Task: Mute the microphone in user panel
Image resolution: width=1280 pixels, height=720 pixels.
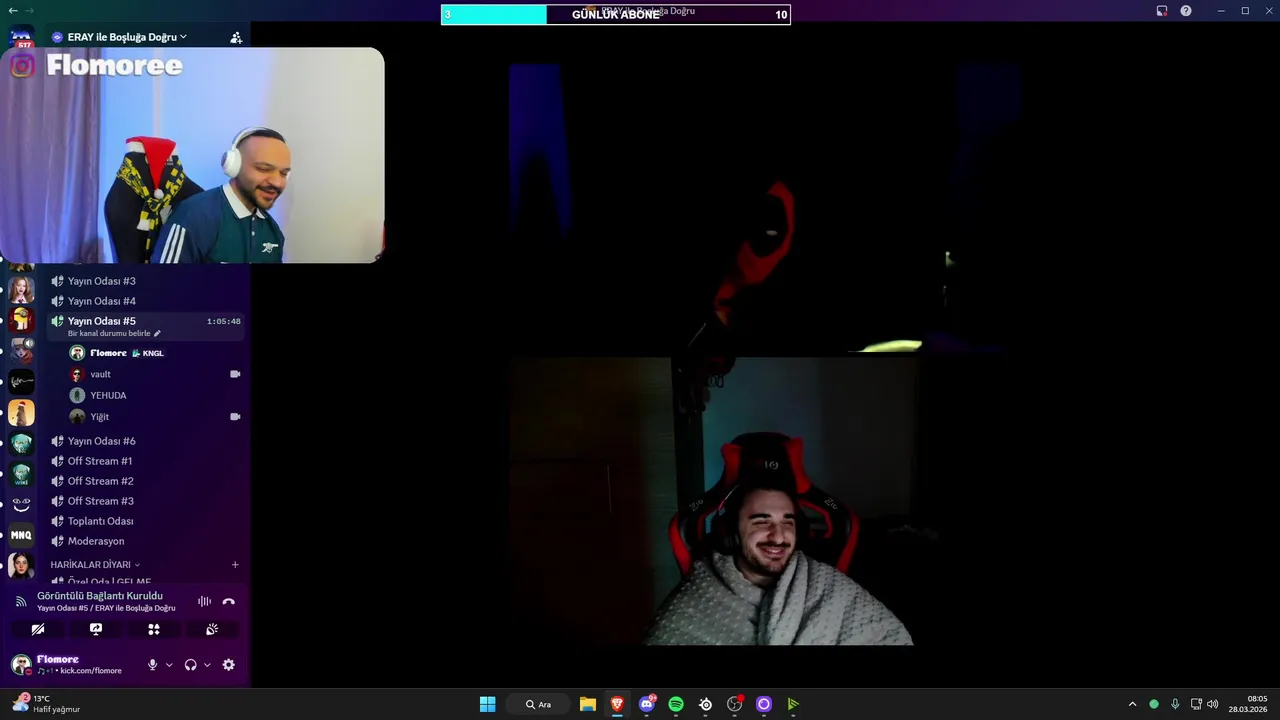Action: [152, 665]
